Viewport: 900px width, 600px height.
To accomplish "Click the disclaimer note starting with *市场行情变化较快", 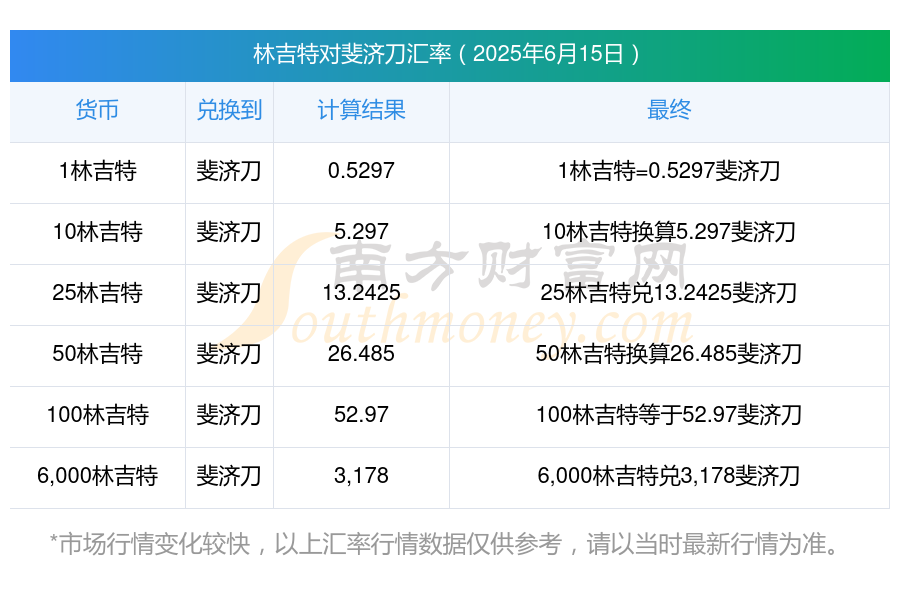I will point(445,544).
